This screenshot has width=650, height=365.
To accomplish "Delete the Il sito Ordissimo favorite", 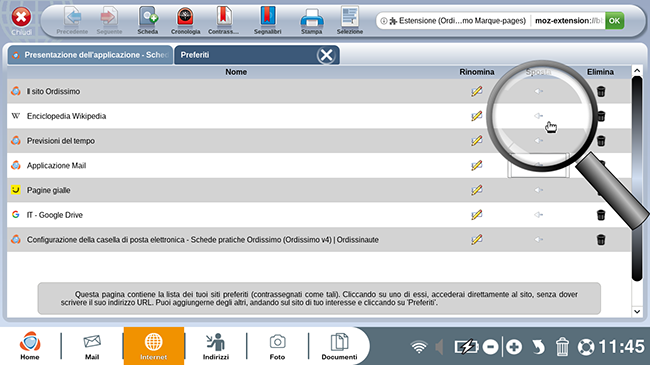I will tap(601, 91).
